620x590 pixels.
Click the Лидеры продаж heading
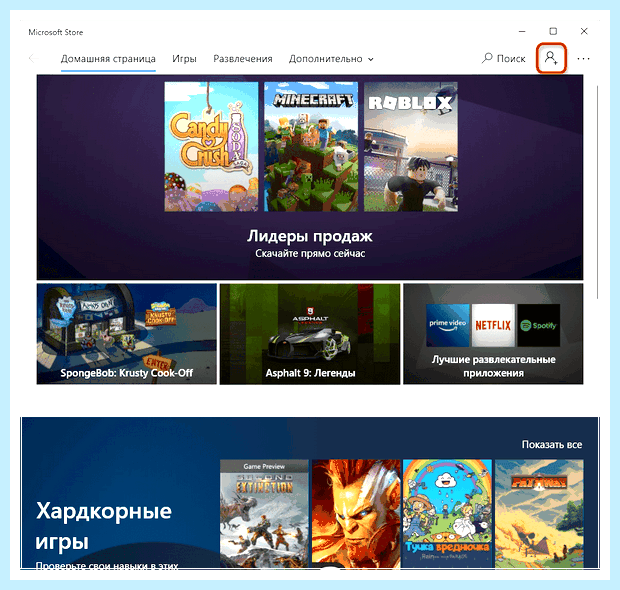[310, 236]
